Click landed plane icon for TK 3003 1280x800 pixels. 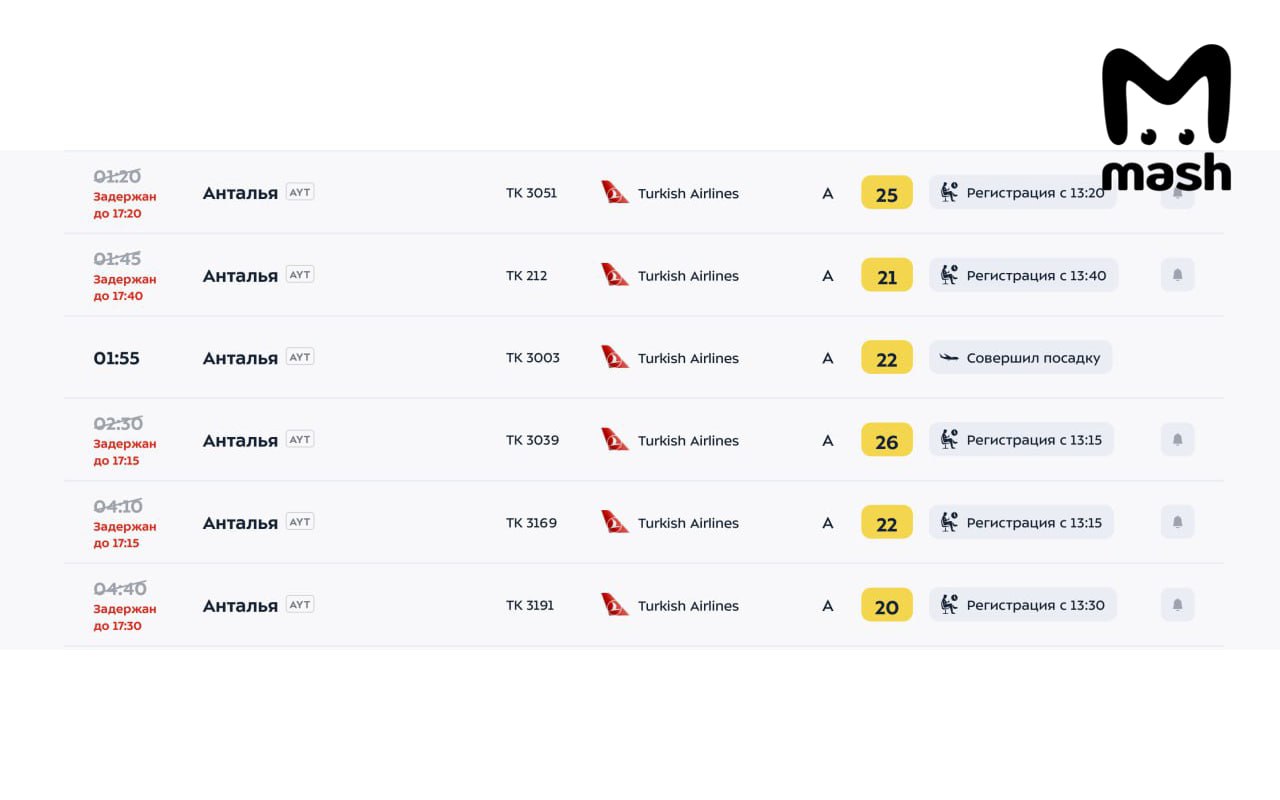(x=949, y=357)
